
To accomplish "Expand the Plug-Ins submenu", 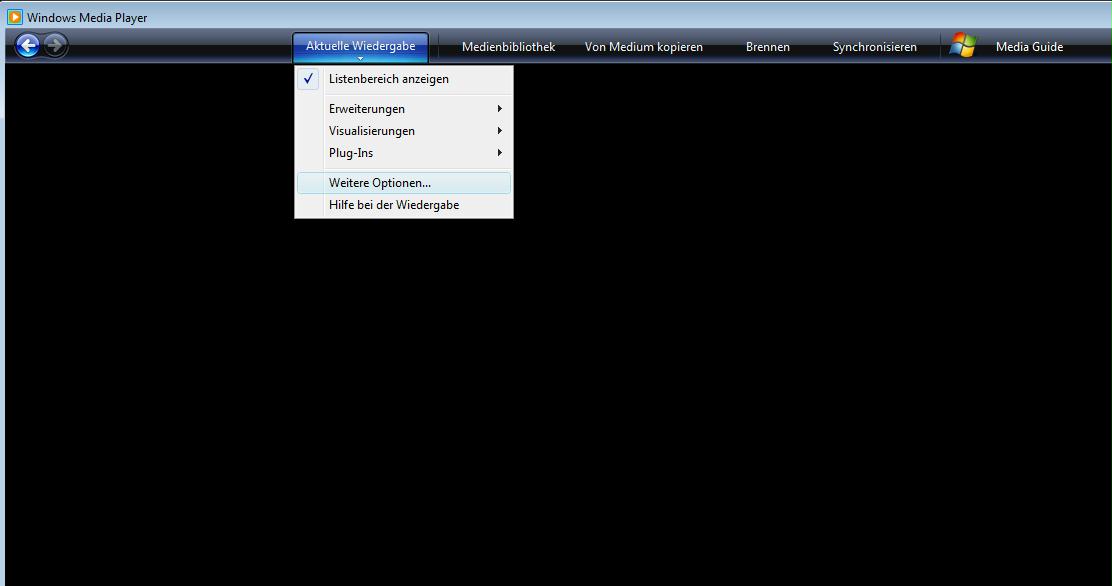I will (404, 153).
